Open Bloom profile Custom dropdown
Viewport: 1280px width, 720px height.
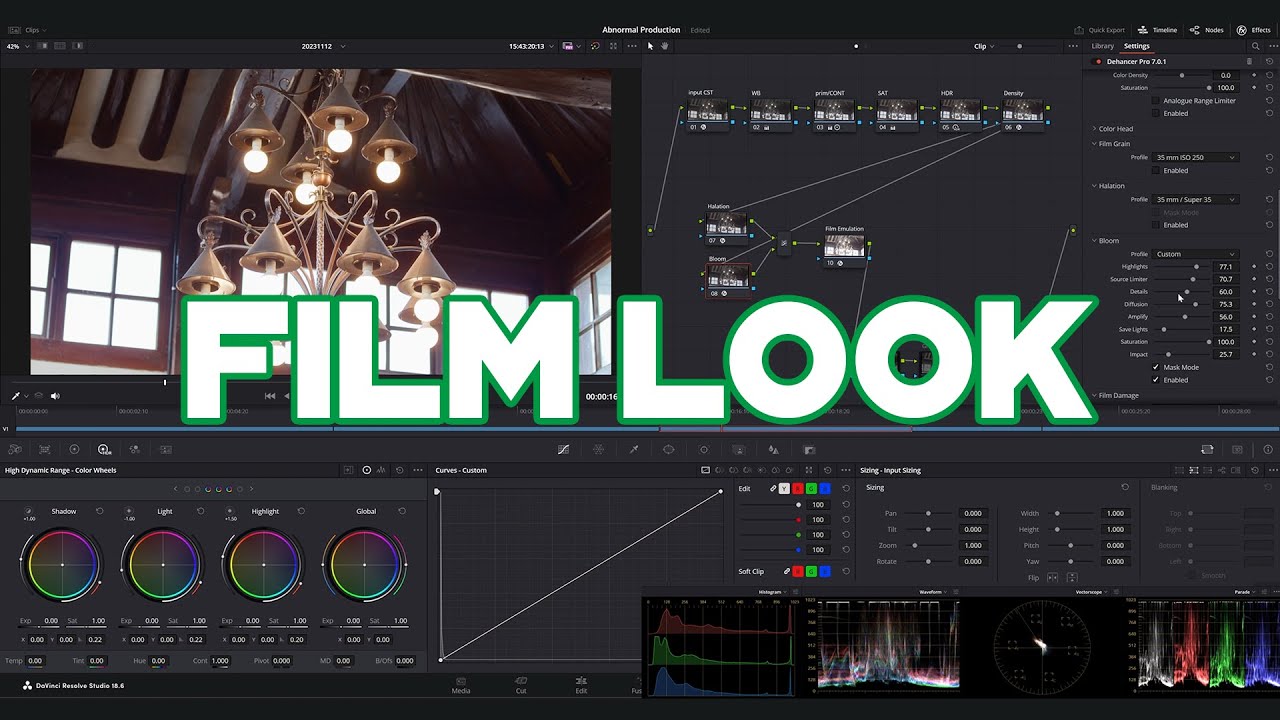(1196, 254)
